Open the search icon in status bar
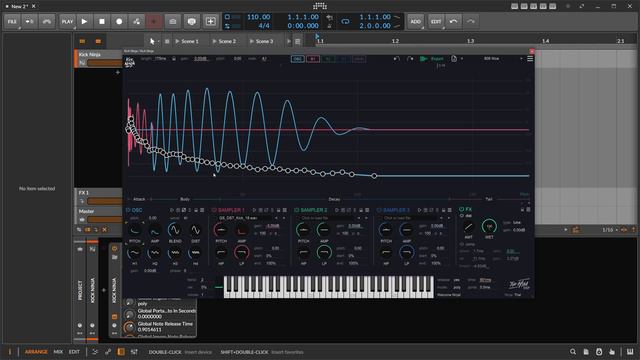The image size is (640, 360). tap(573, 352)
